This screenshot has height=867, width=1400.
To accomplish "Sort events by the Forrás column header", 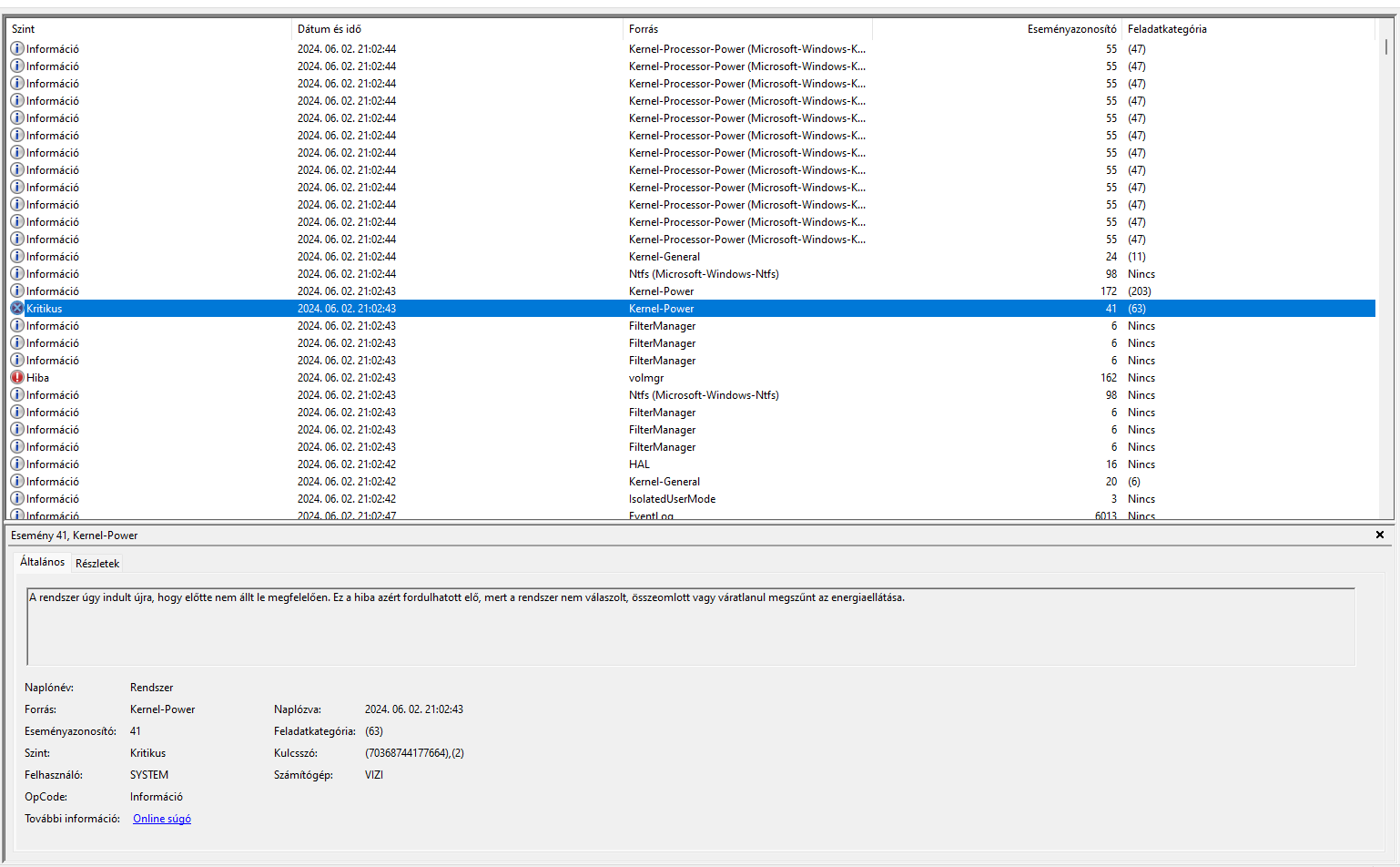I will coord(747,29).
